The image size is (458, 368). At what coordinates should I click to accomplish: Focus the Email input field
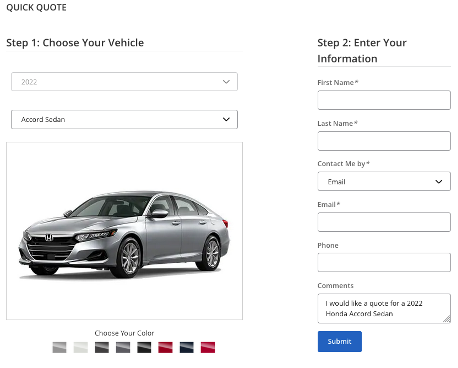coord(384,222)
